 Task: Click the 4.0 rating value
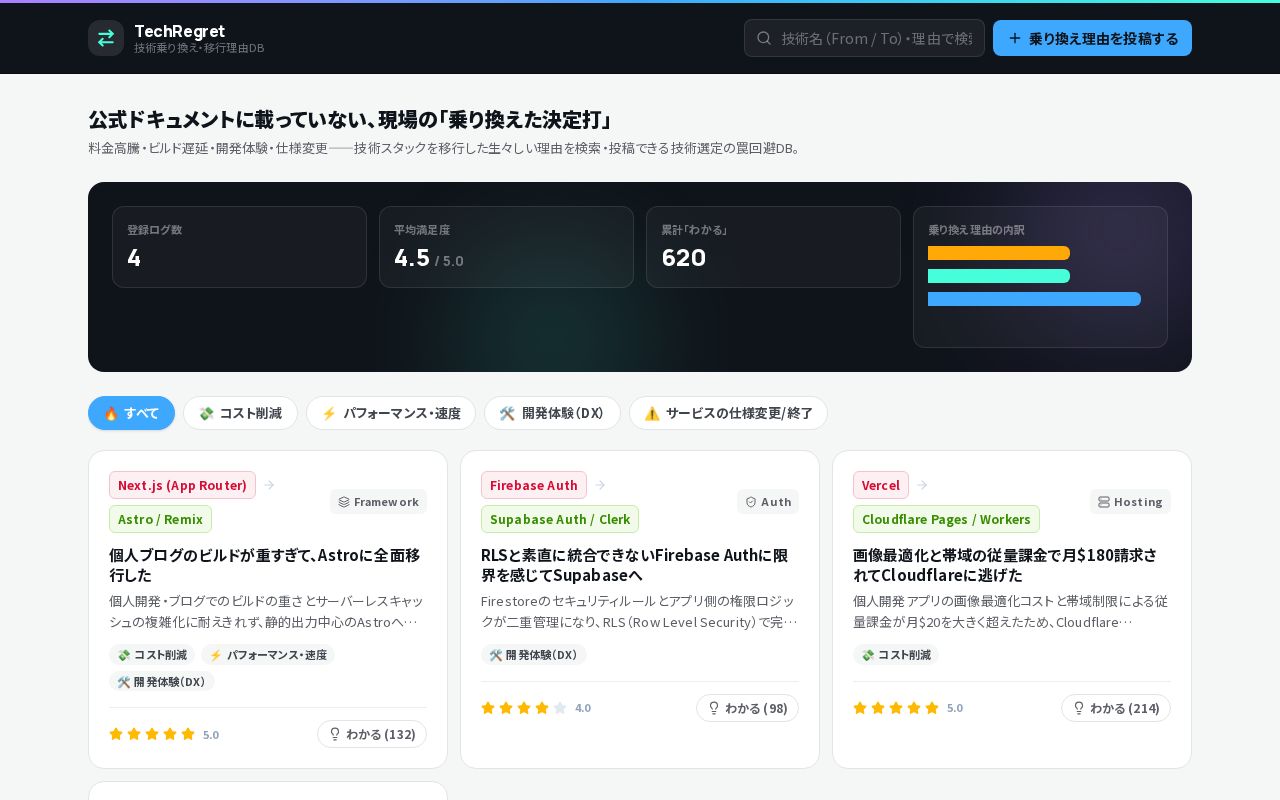[583, 708]
